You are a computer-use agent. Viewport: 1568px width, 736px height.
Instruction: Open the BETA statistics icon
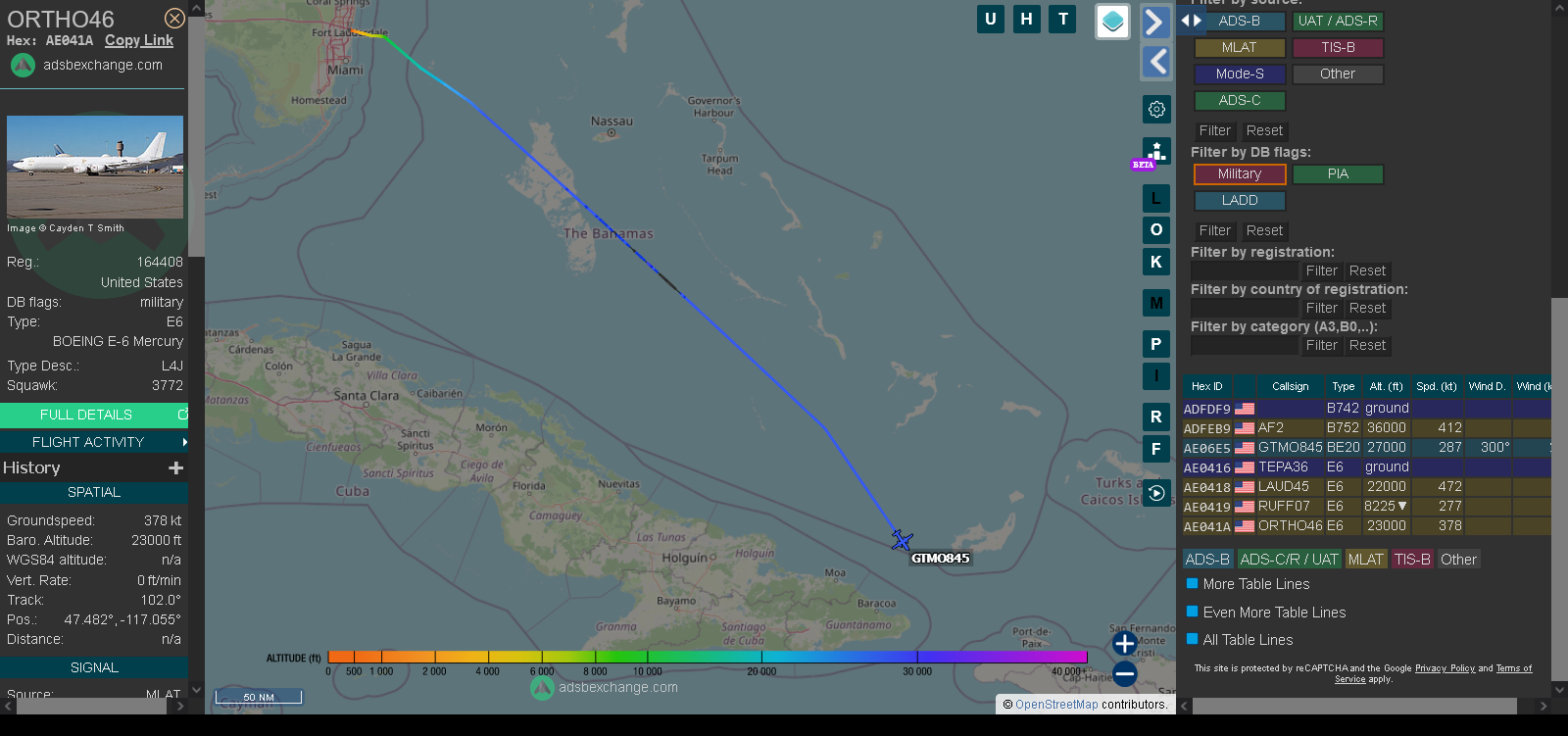coord(1156,153)
